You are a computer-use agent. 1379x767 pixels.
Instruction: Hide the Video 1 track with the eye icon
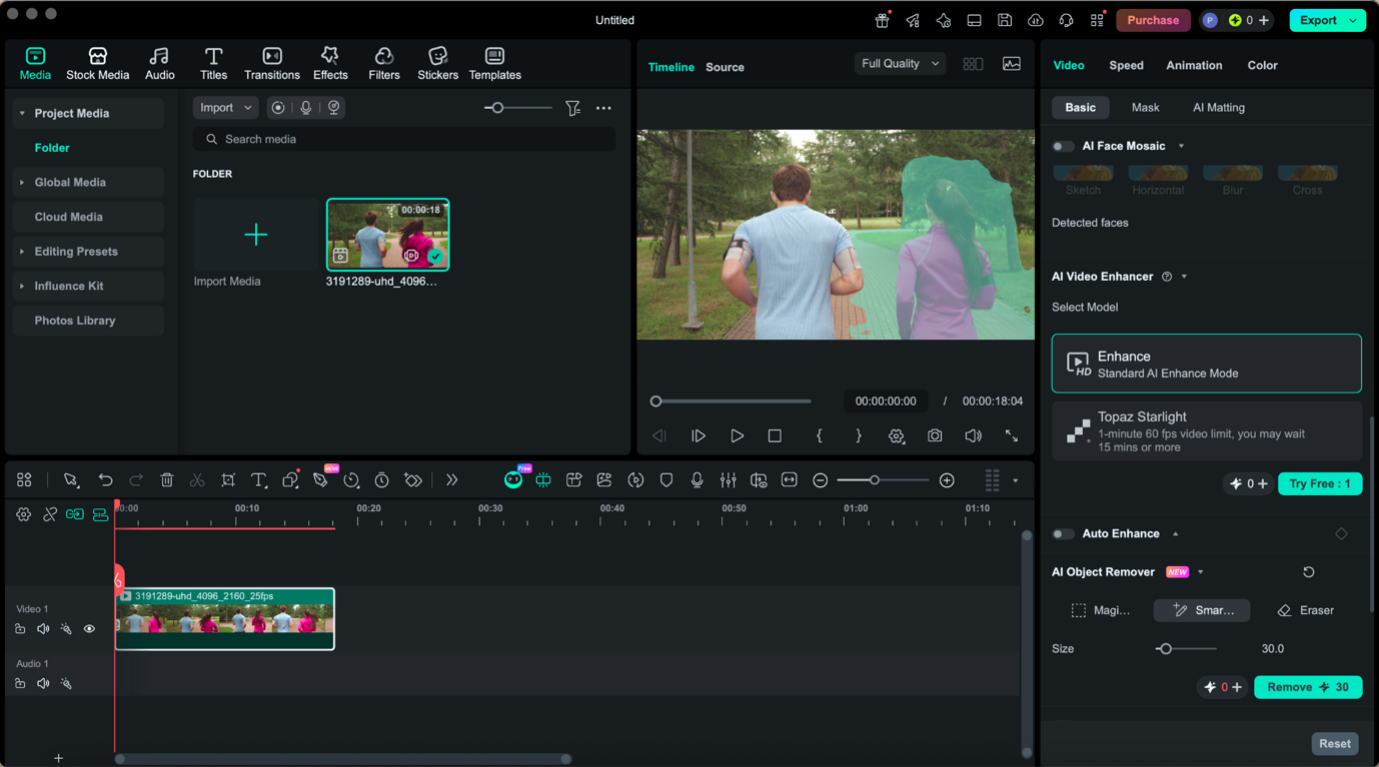89,628
